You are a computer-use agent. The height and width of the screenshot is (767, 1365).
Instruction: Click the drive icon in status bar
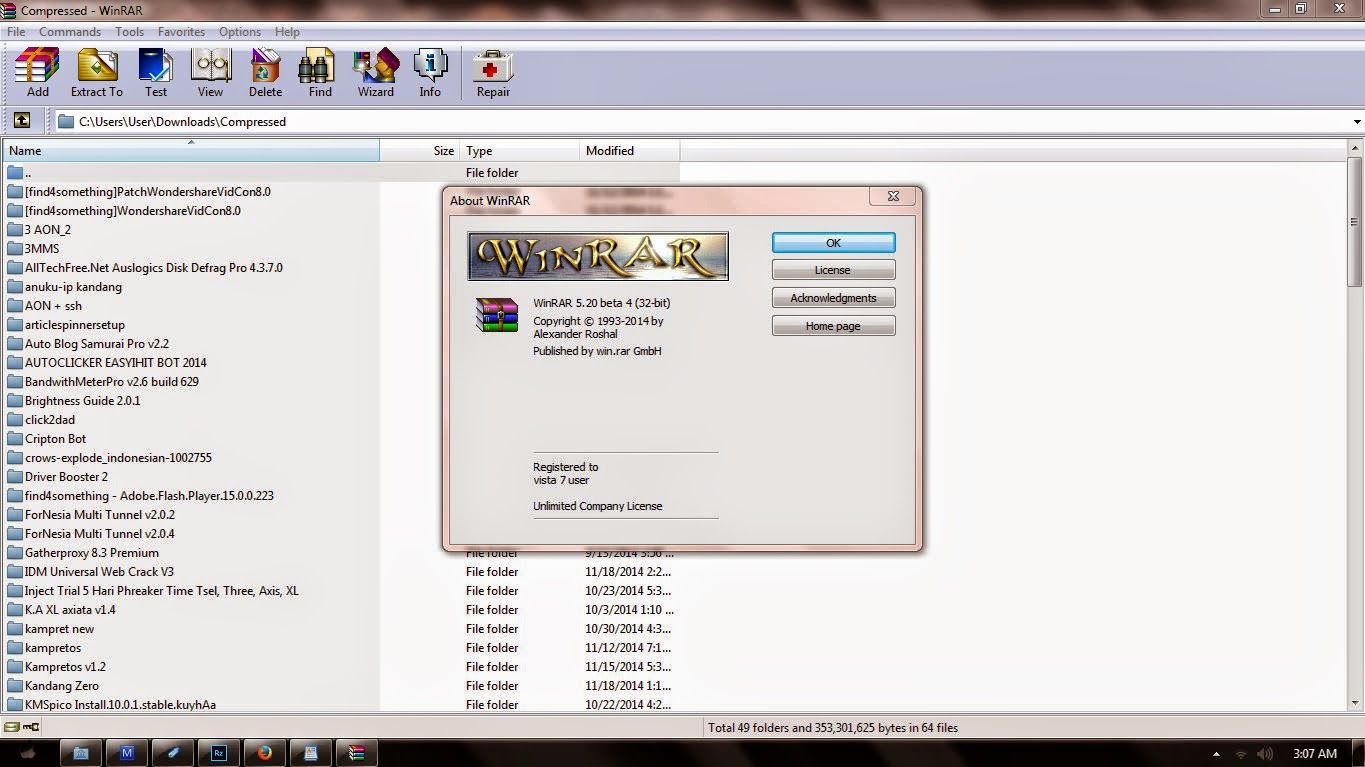(12, 728)
